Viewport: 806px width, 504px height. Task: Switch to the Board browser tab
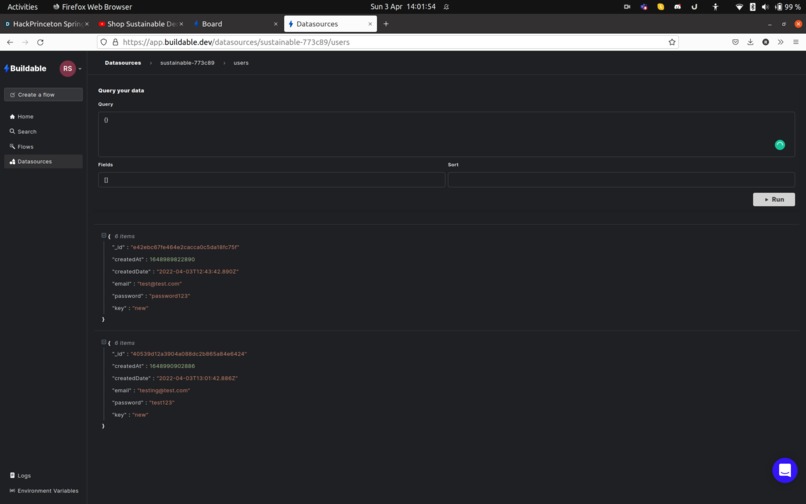pyautogui.click(x=236, y=24)
